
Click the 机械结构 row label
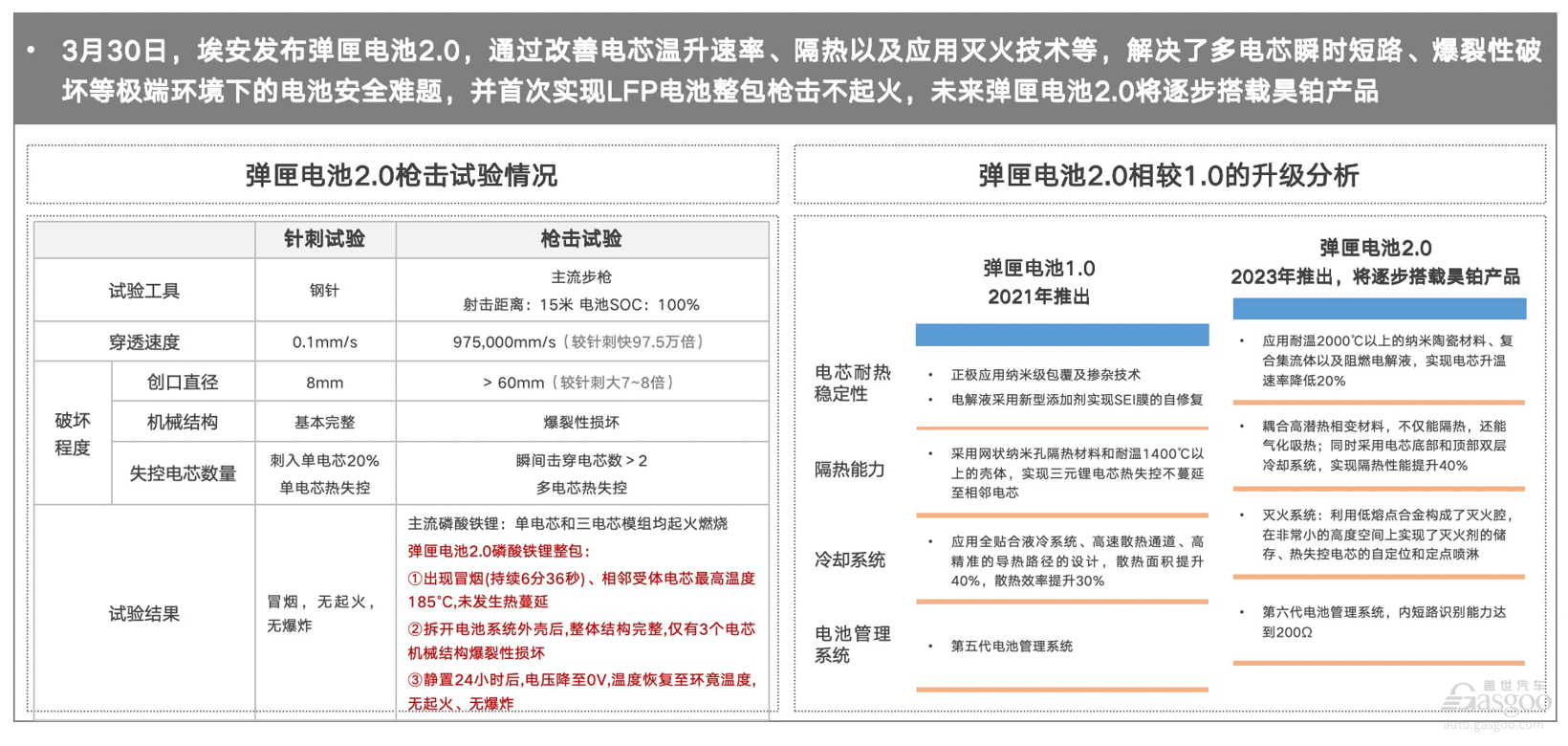point(183,423)
